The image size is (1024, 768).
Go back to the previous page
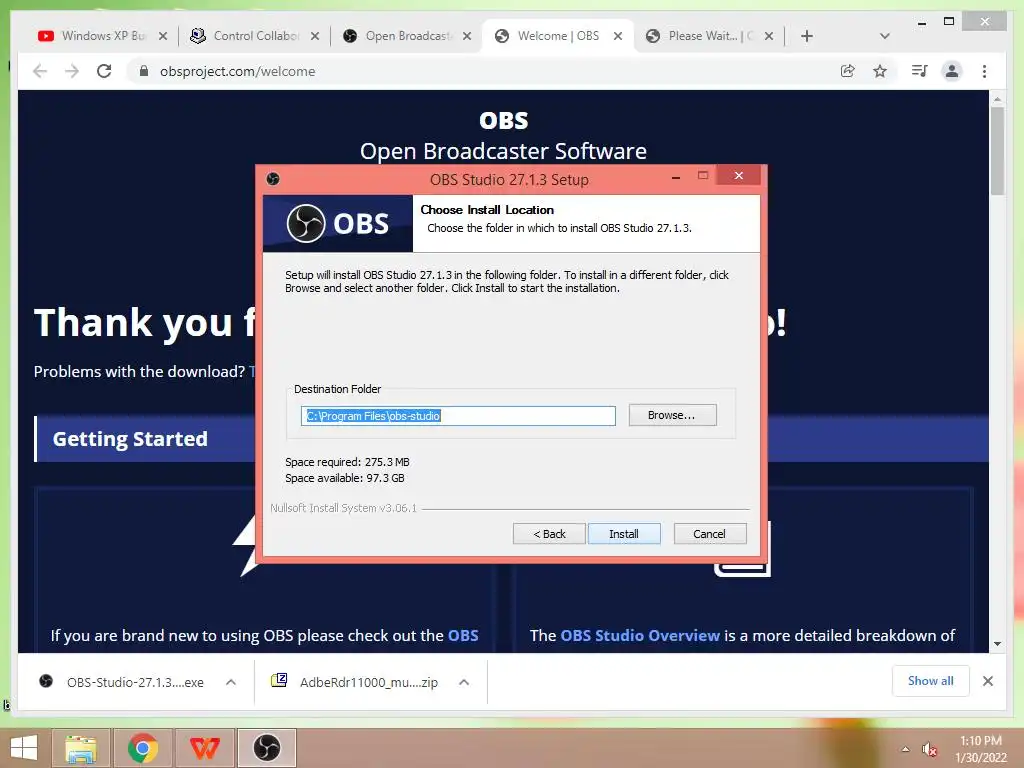[x=40, y=71]
